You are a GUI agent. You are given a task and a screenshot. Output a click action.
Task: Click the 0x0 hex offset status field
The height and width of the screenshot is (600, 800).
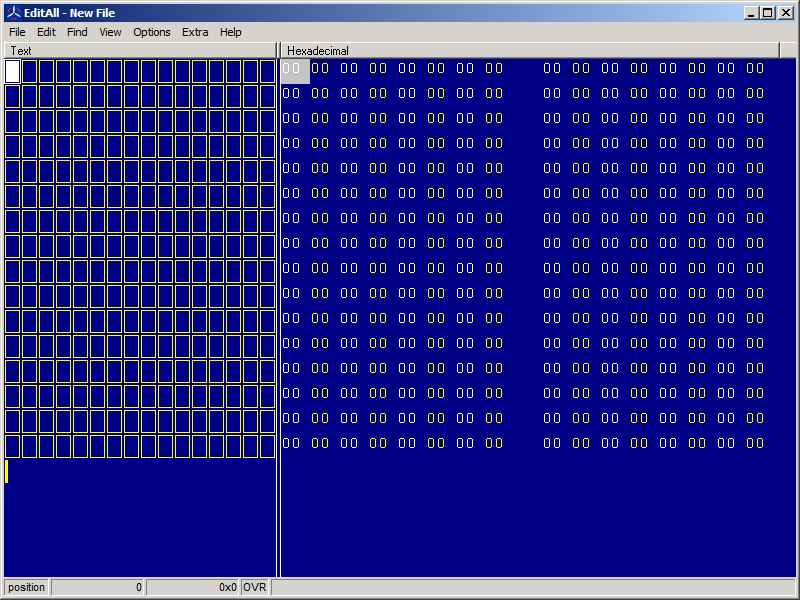193,587
